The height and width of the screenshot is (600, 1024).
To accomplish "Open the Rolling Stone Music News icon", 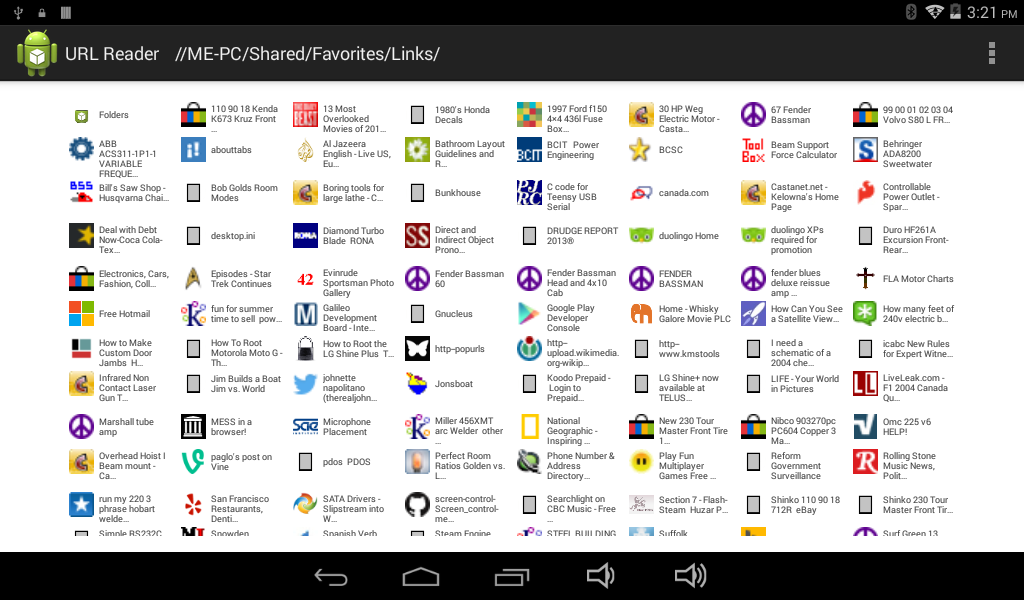I will [x=865, y=462].
